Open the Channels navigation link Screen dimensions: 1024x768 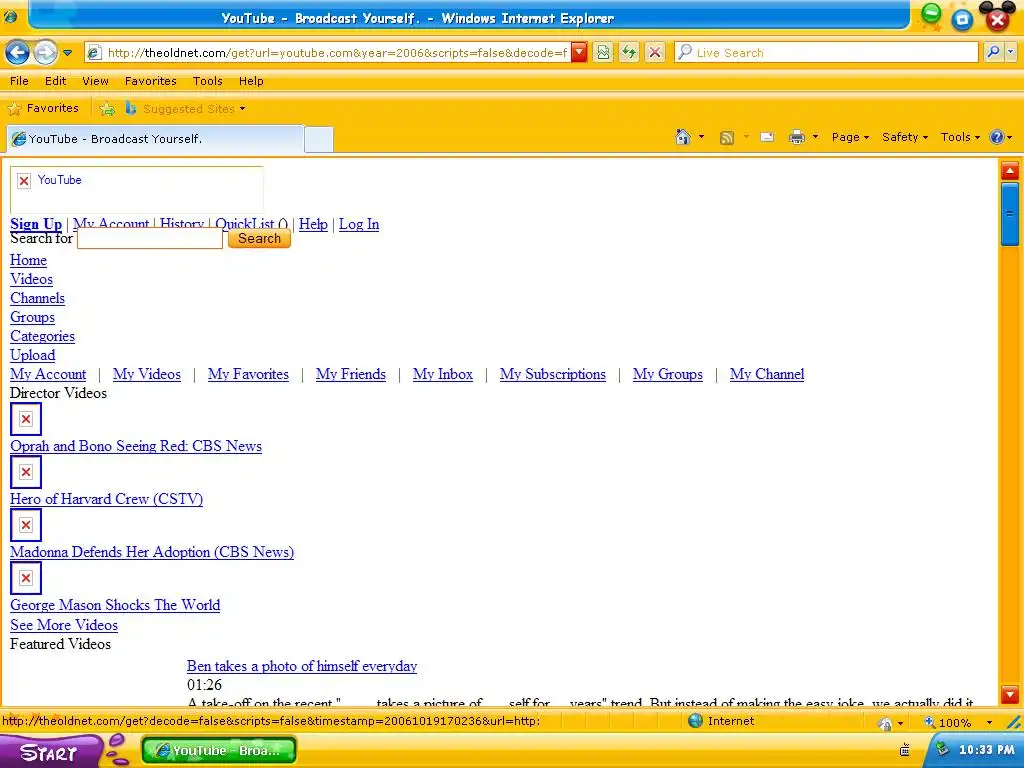tap(37, 298)
